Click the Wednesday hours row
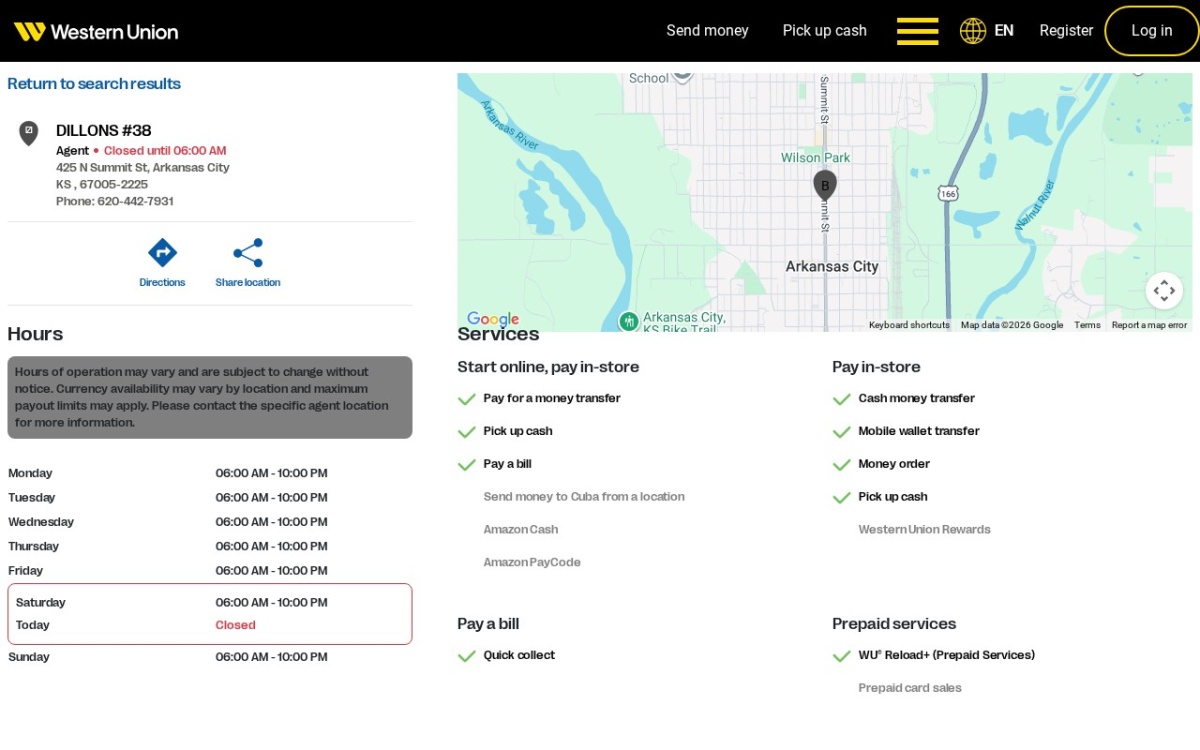The height and width of the screenshot is (750, 1200). 209,522
